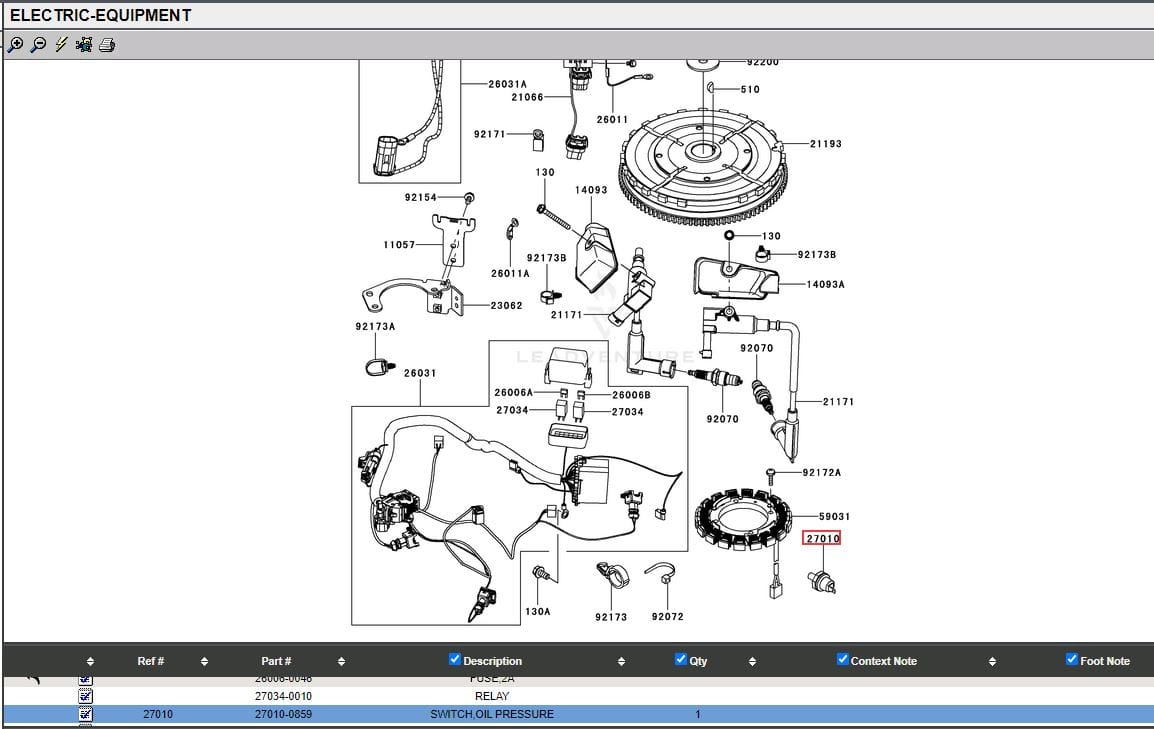The width and height of the screenshot is (1154, 729).
Task: Click the red-boxed 27010 callout in the diagram
Action: [822, 538]
